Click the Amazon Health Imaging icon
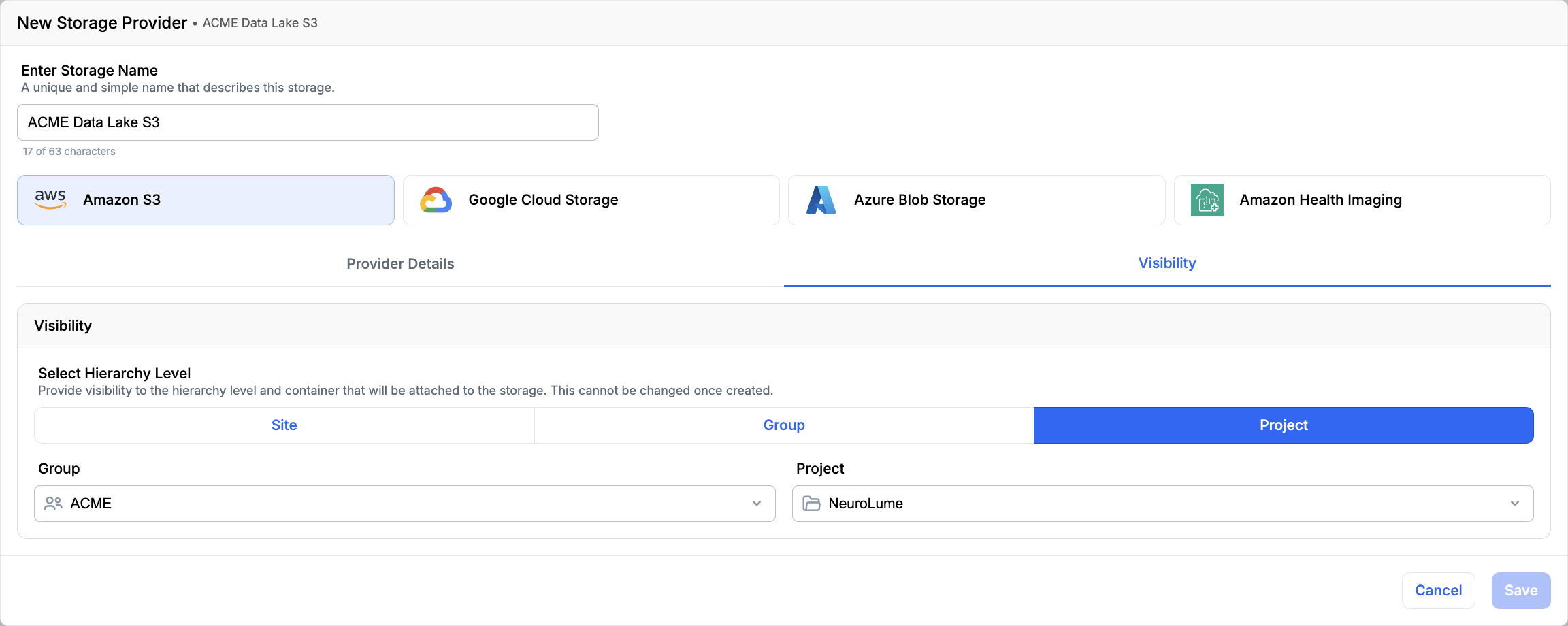Viewport: 1568px width, 626px height. click(x=1207, y=200)
